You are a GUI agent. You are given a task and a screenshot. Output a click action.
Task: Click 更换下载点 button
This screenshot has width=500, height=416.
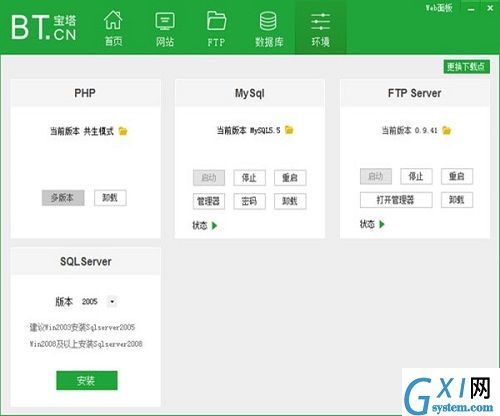point(466,67)
